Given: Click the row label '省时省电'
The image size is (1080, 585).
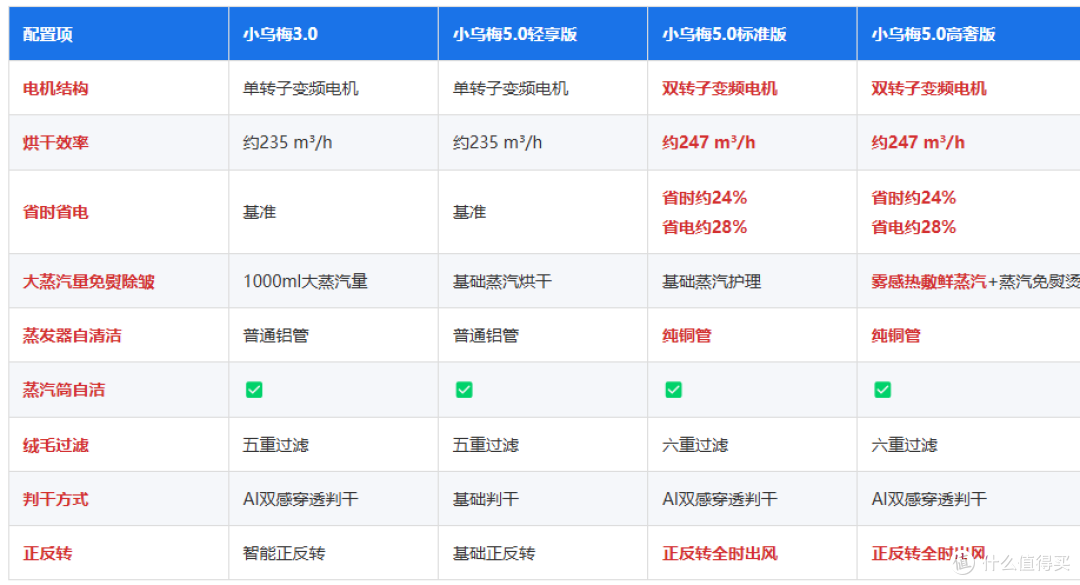Looking at the screenshot, I should pyautogui.click(x=56, y=212).
